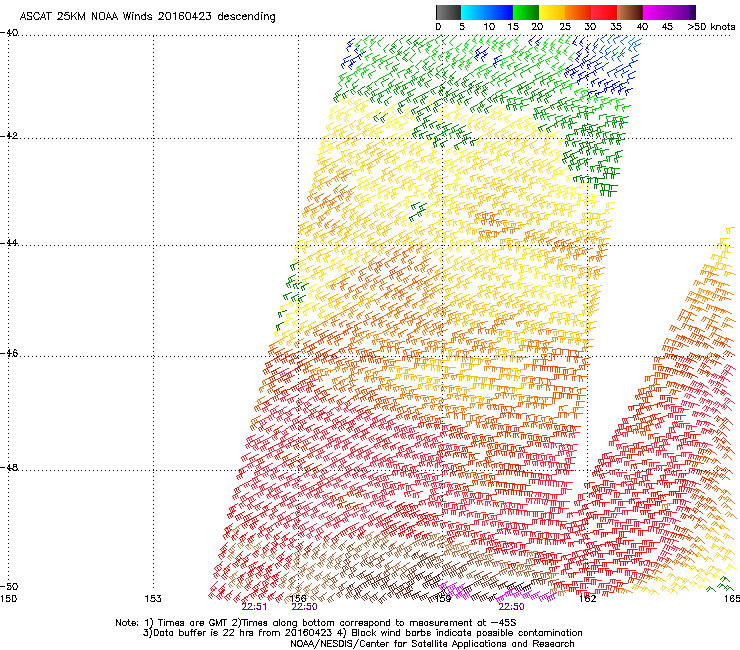
Task: Click the '150' longitude axis label
Action: point(8,599)
